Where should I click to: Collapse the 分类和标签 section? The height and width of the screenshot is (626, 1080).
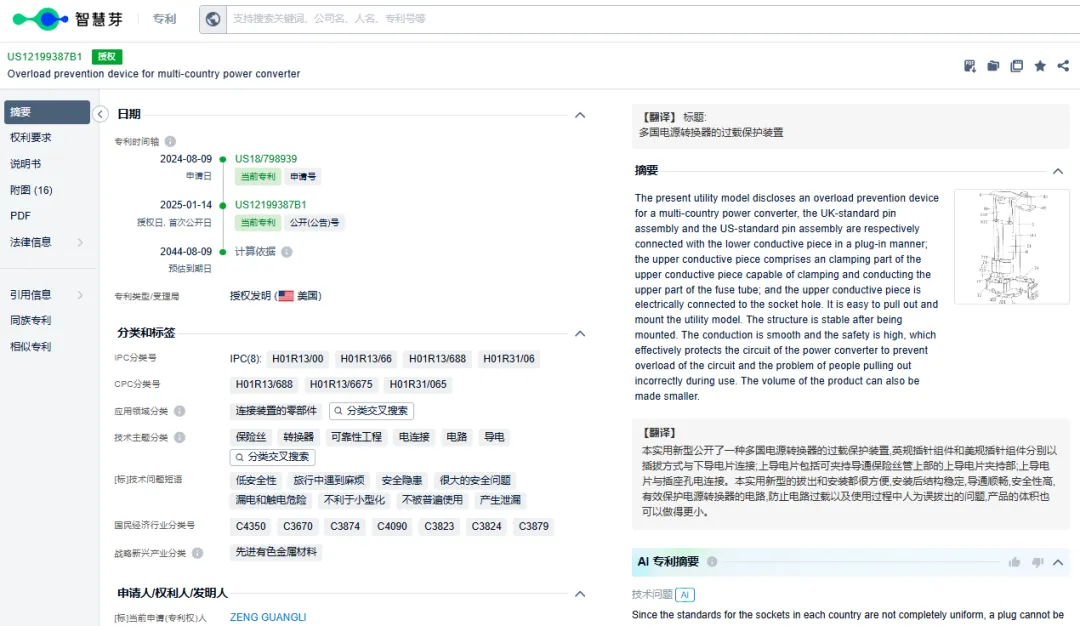[x=580, y=333]
